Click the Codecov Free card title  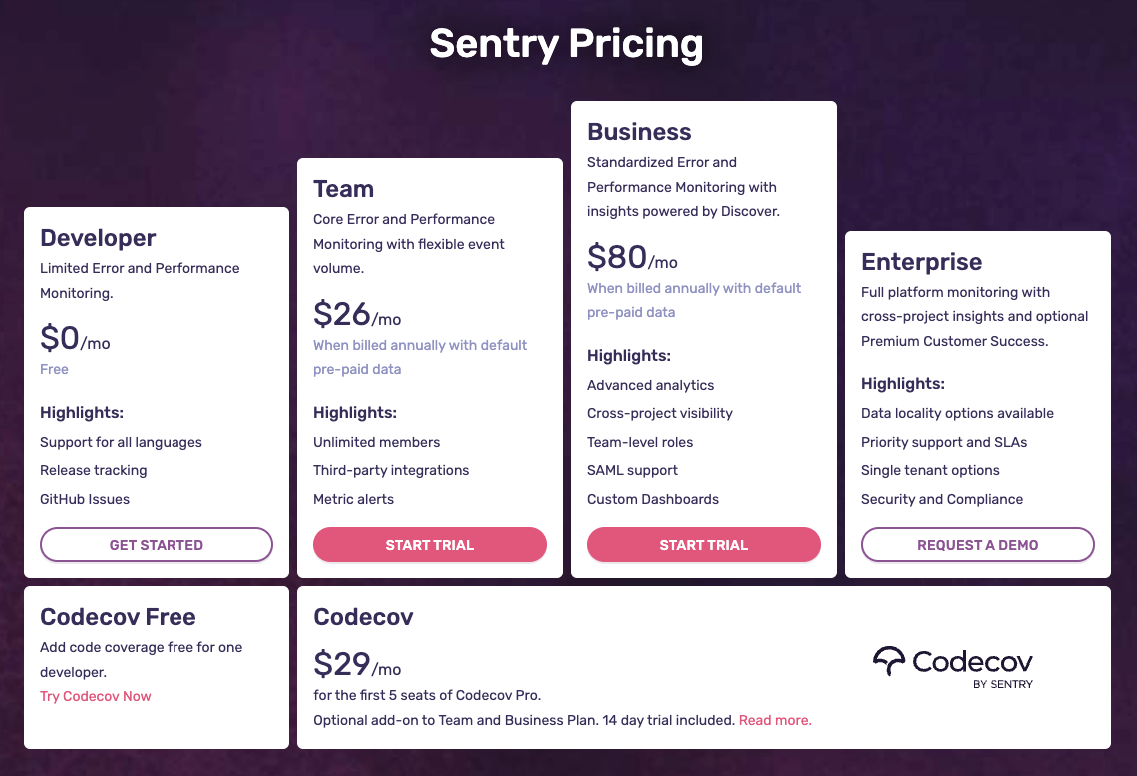pos(117,617)
